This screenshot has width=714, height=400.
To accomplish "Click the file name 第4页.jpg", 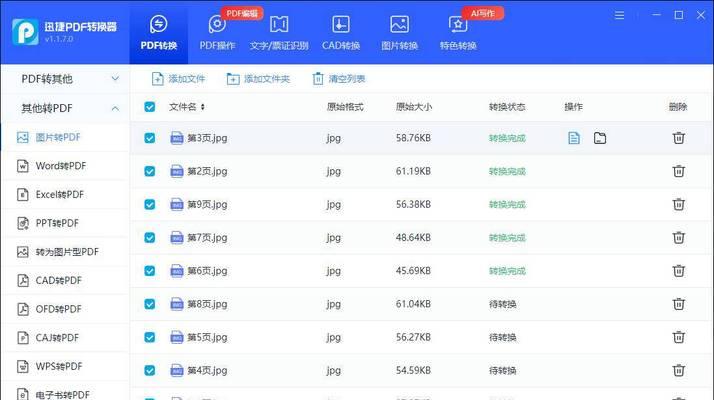I will coord(207,371).
